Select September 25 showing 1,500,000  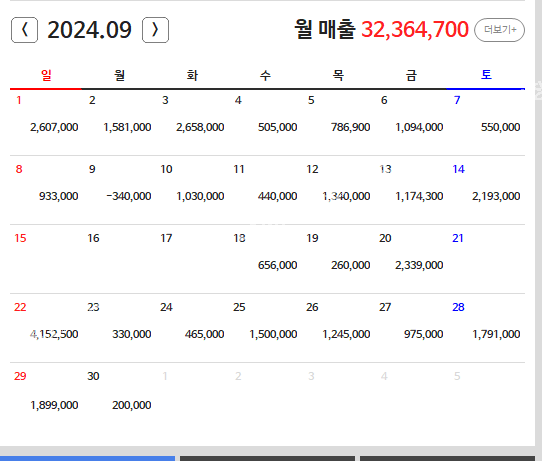(x=265, y=328)
